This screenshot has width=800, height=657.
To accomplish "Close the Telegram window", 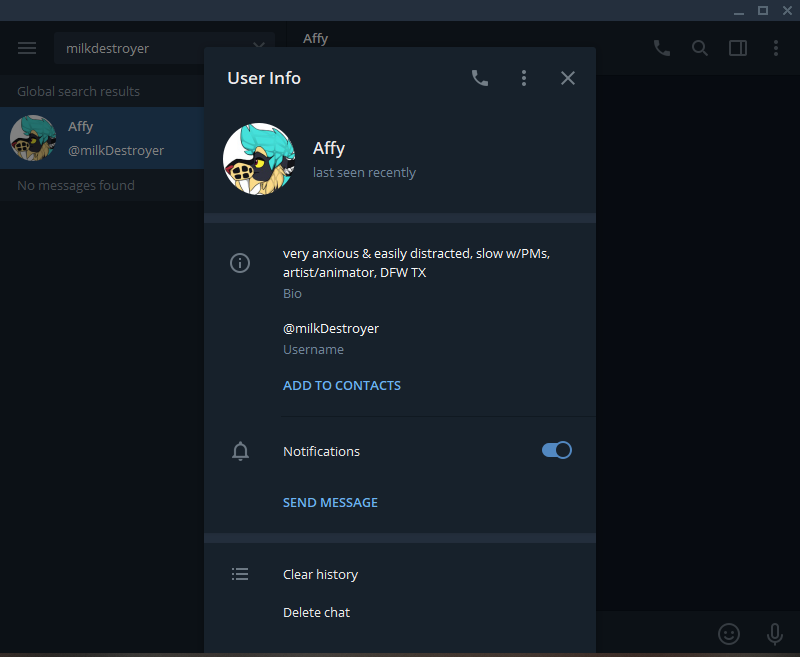I will pyautogui.click(x=787, y=11).
